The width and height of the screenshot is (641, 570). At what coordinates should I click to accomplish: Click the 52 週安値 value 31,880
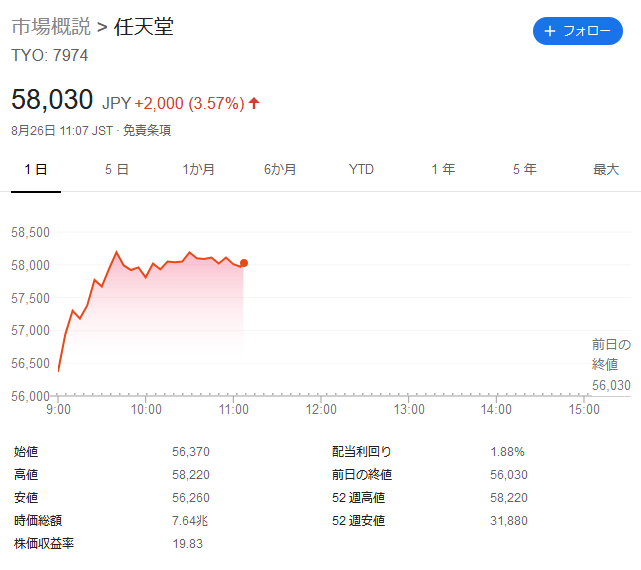pos(509,521)
